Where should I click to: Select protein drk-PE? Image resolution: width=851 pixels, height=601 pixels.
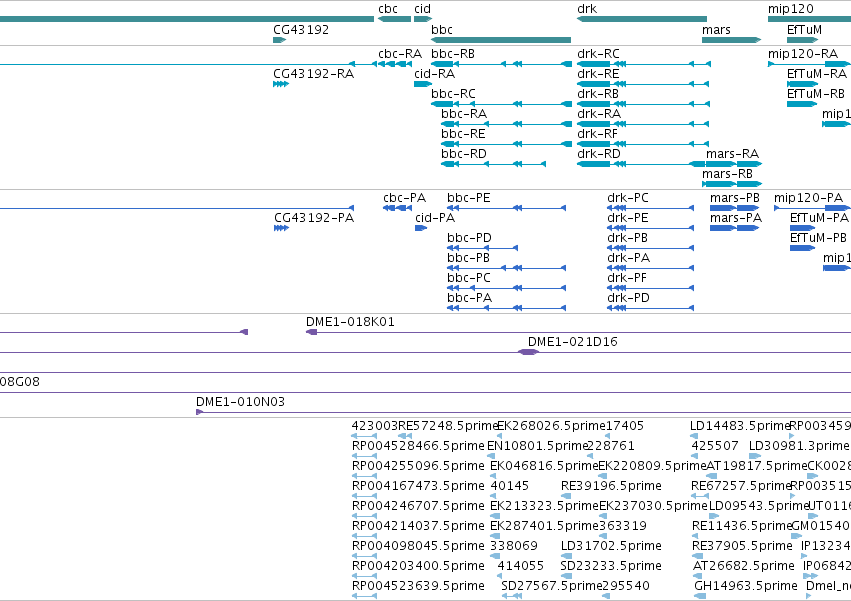(x=650, y=228)
